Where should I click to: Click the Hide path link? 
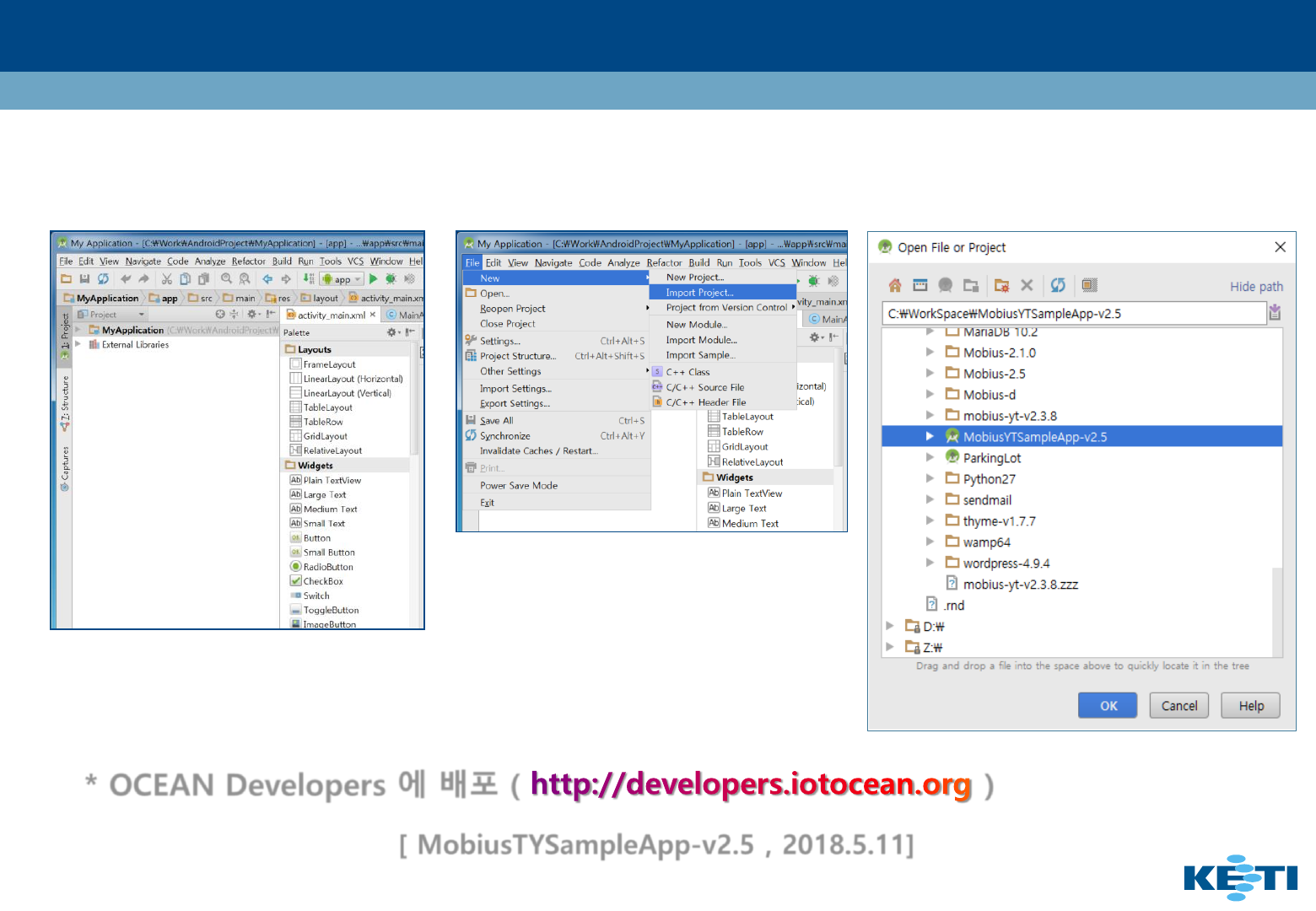tap(1256, 287)
